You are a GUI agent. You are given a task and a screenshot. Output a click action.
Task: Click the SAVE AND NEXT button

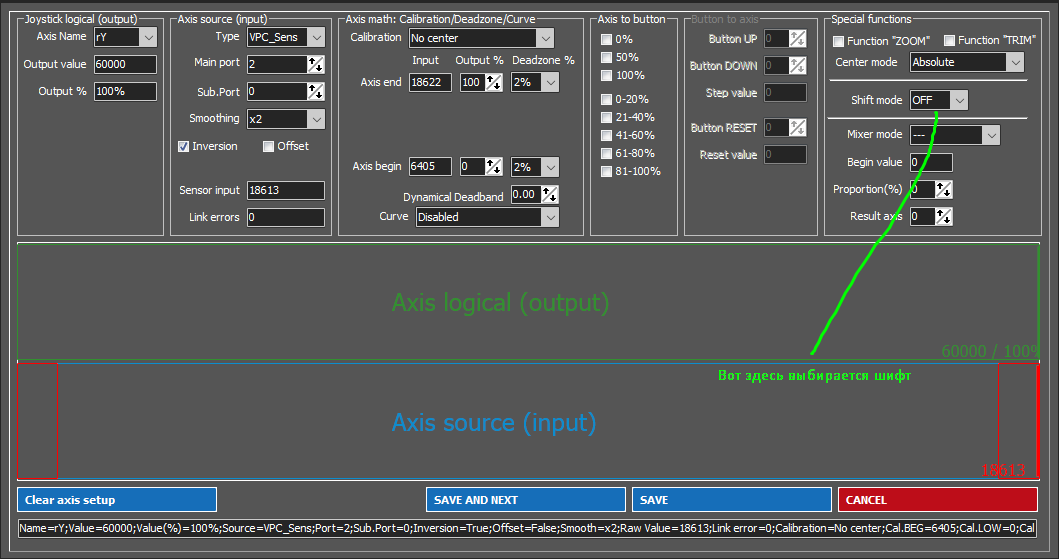click(x=525, y=500)
